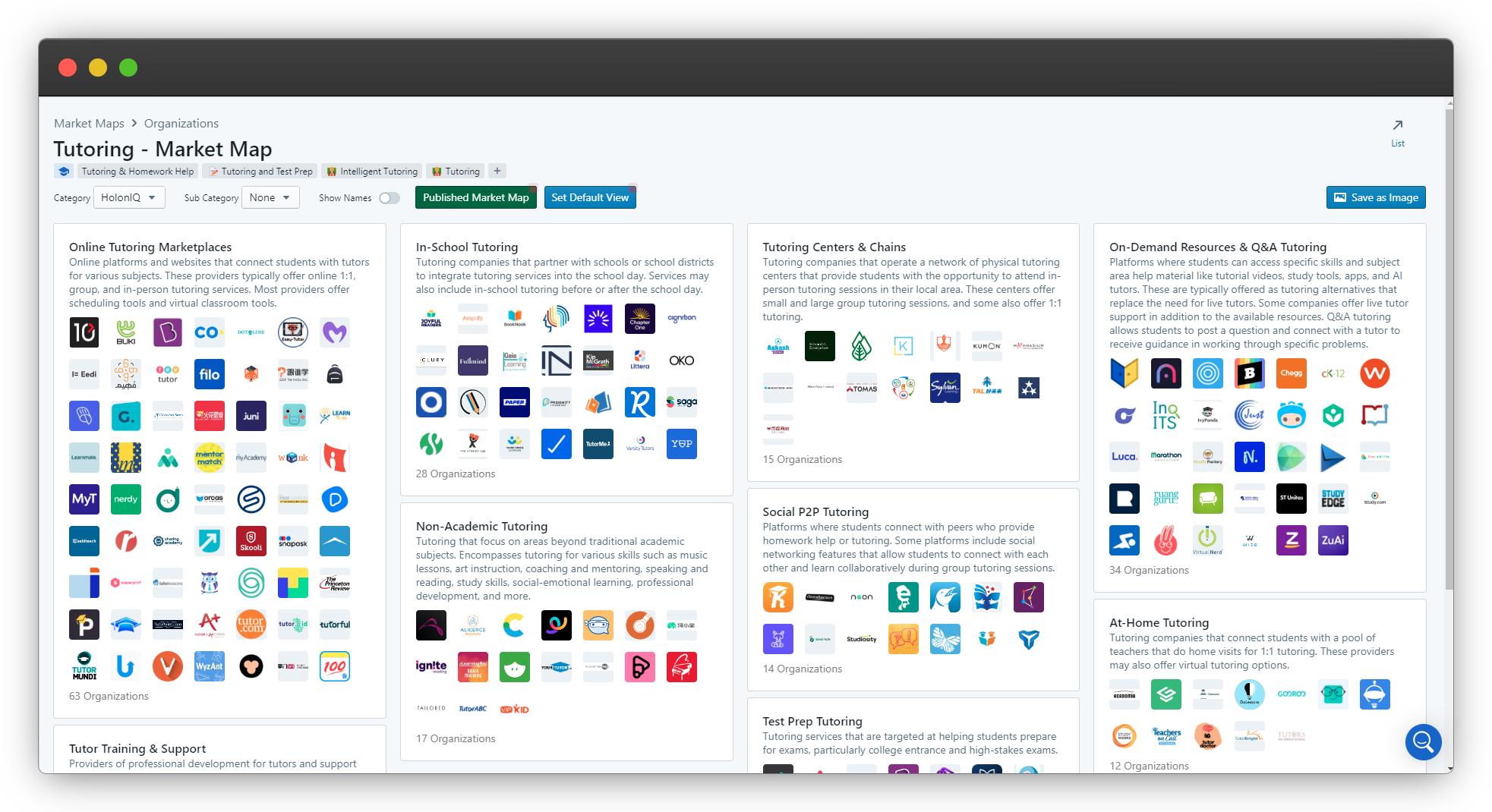This screenshot has width=1492, height=812.
Task: Open the nerdy organization tile
Action: (126, 499)
